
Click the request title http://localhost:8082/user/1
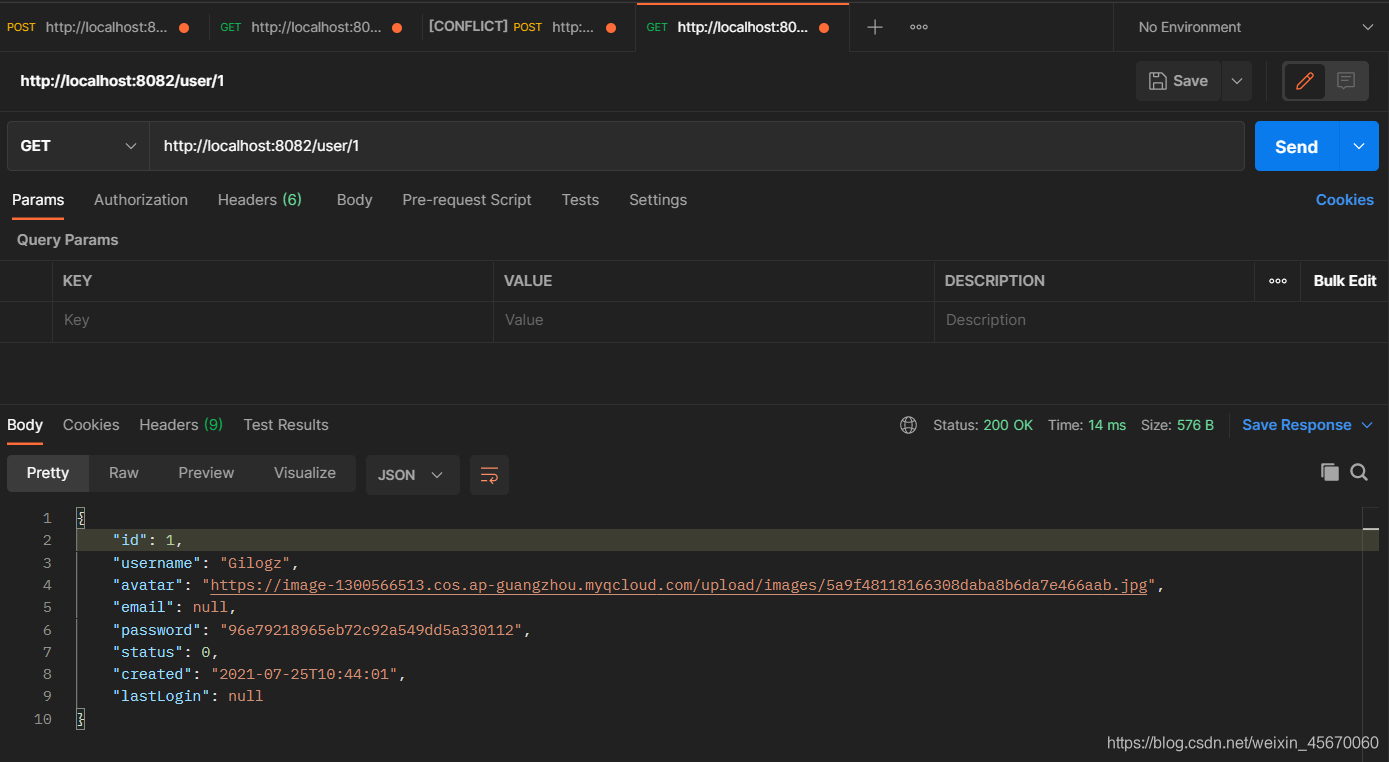(x=122, y=81)
